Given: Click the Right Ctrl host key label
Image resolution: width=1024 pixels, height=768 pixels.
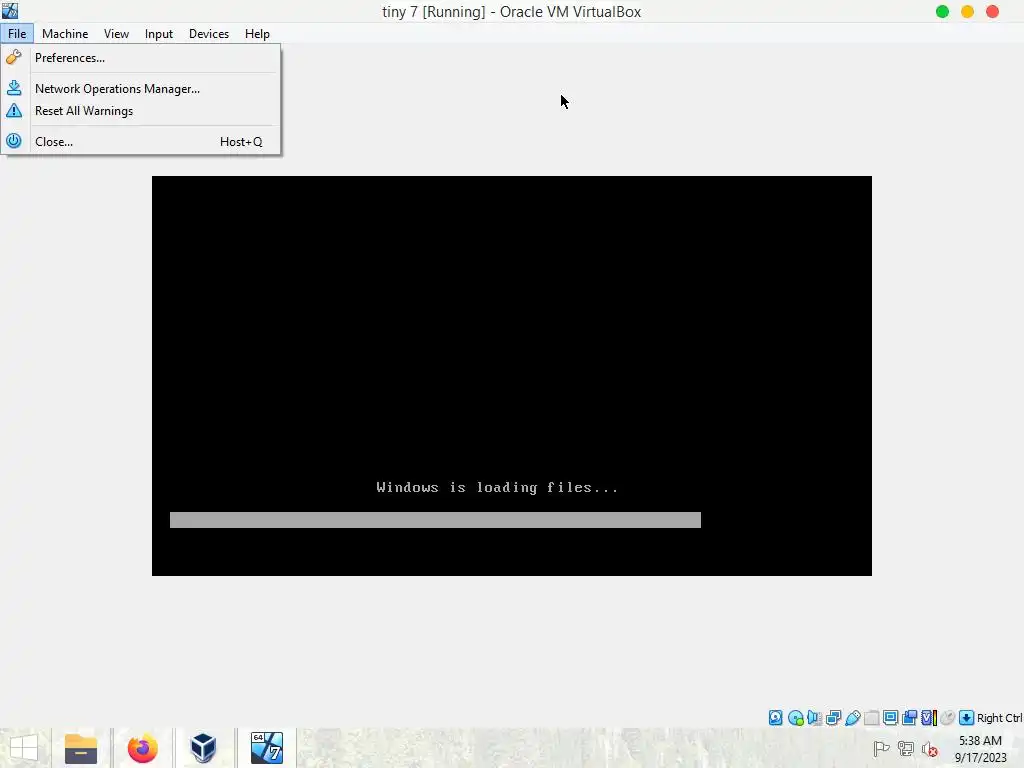Looking at the screenshot, I should [999, 718].
